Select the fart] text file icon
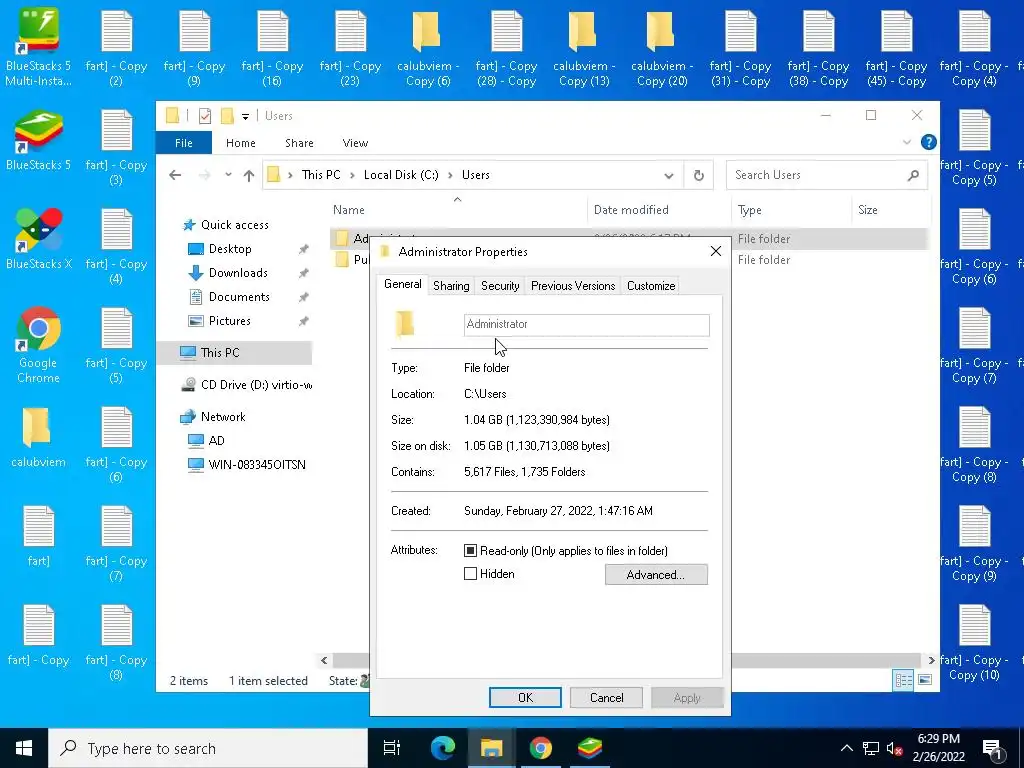 click(38, 536)
